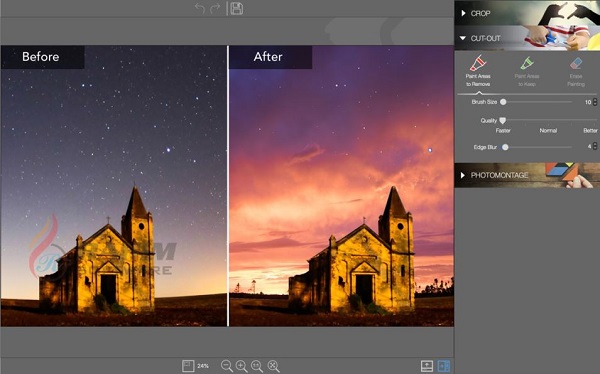Zoom in with the plus magnifier

(242, 366)
